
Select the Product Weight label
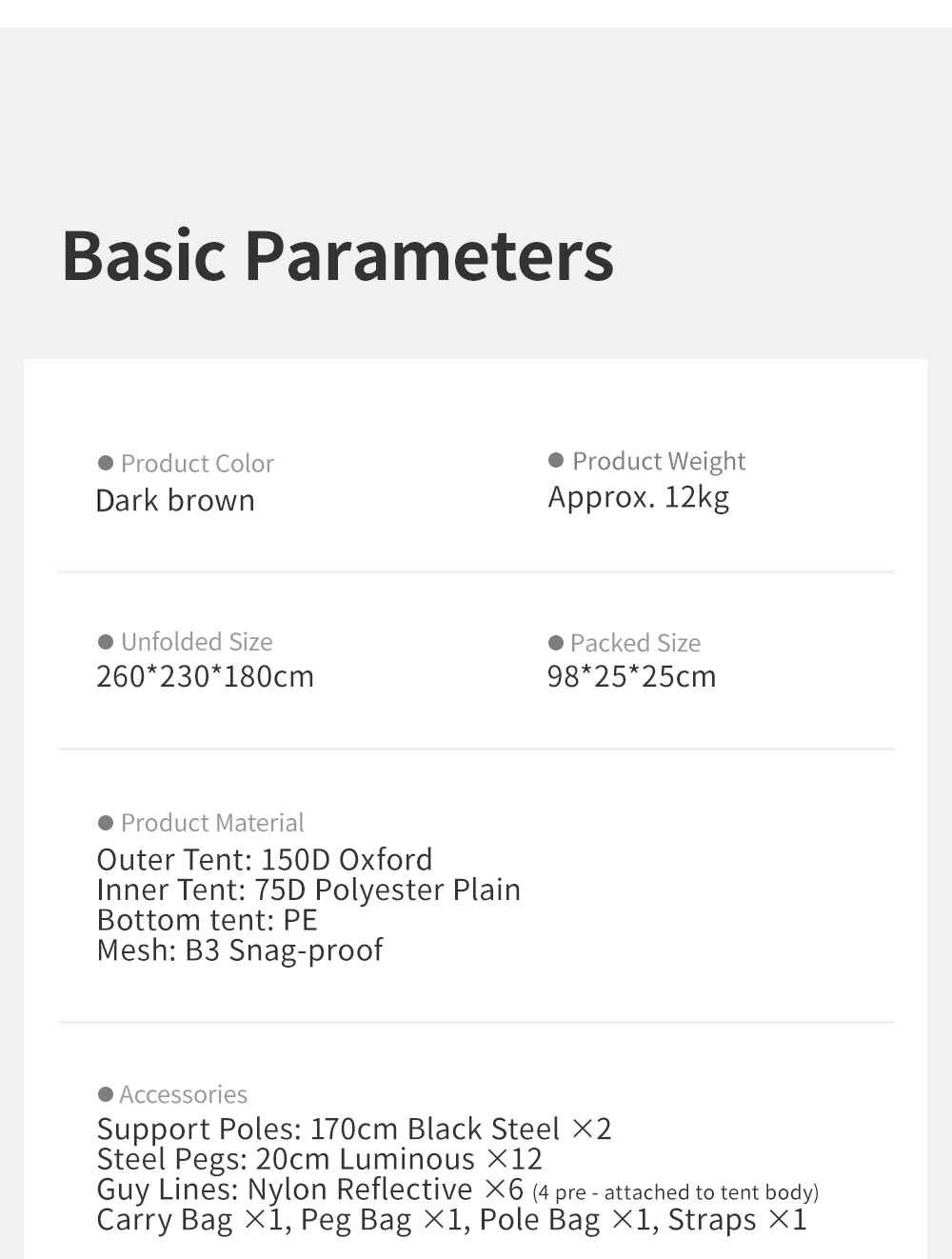pyautogui.click(x=659, y=461)
